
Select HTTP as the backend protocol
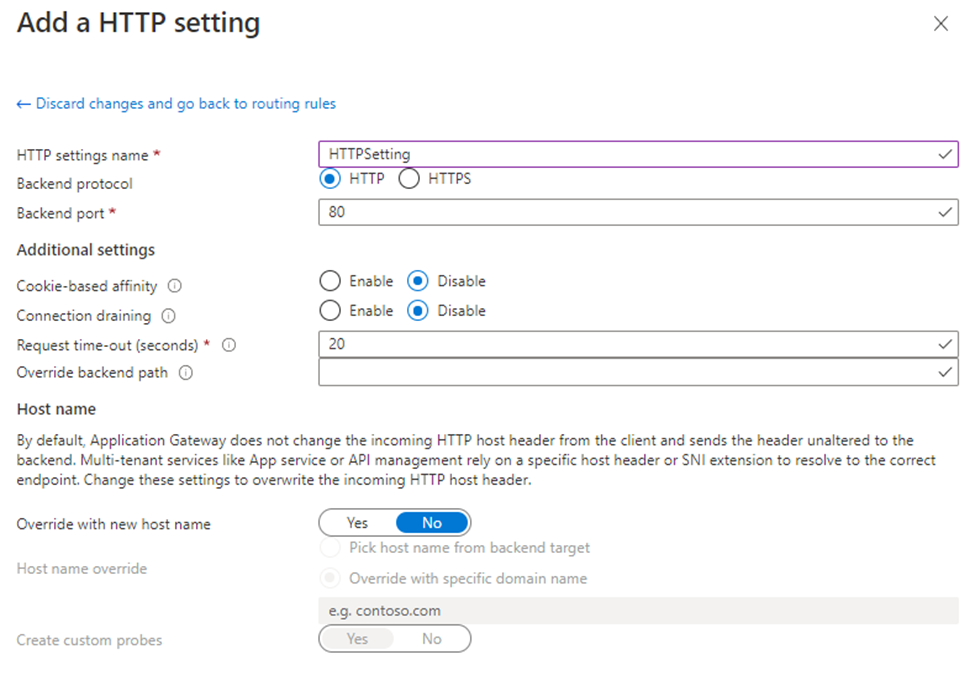tap(330, 178)
